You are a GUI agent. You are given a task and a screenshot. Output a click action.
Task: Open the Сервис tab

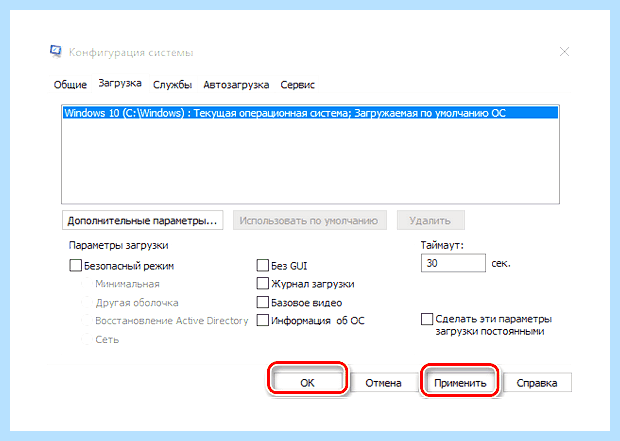pos(297,85)
